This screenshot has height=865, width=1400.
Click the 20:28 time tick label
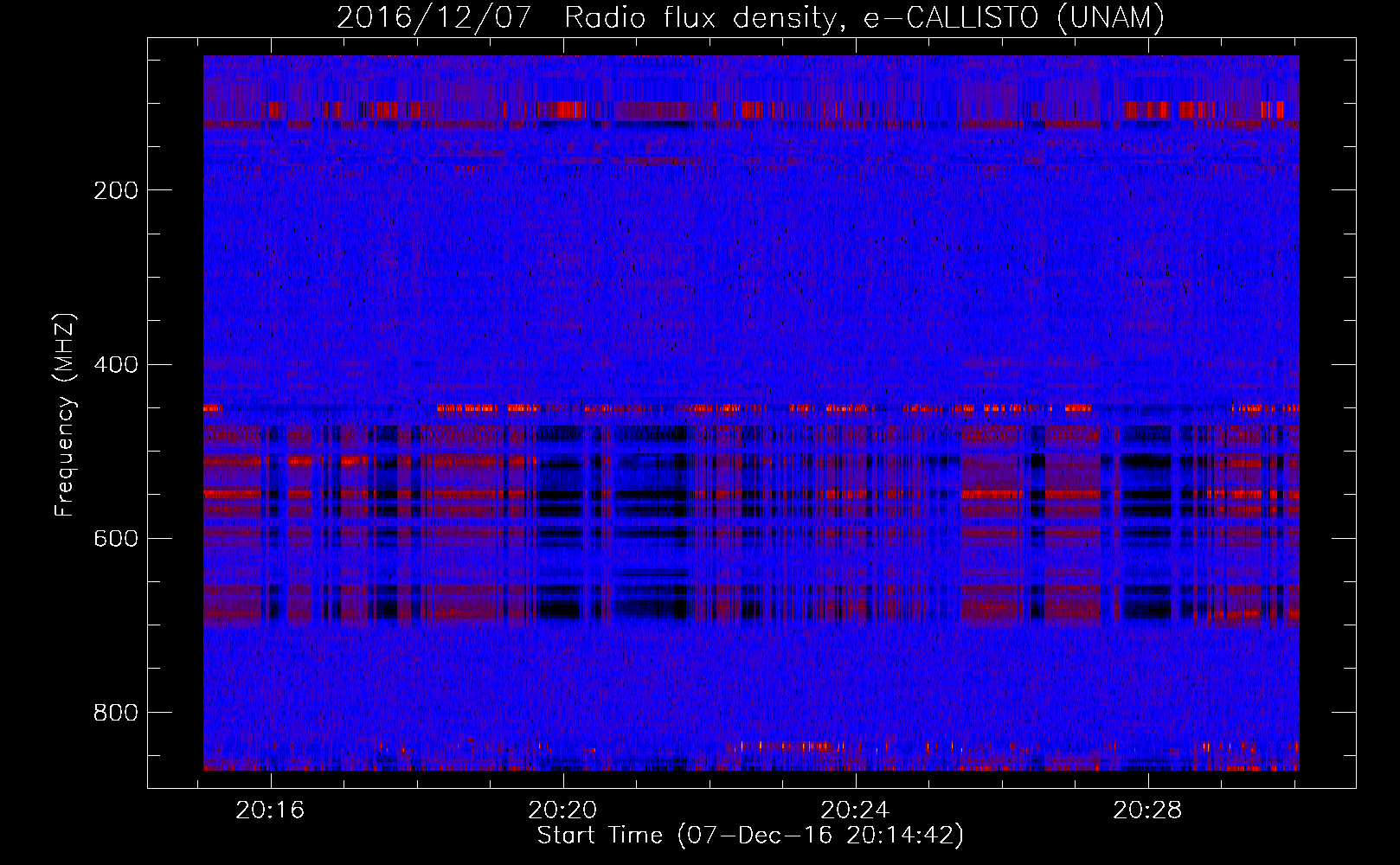click(1147, 811)
